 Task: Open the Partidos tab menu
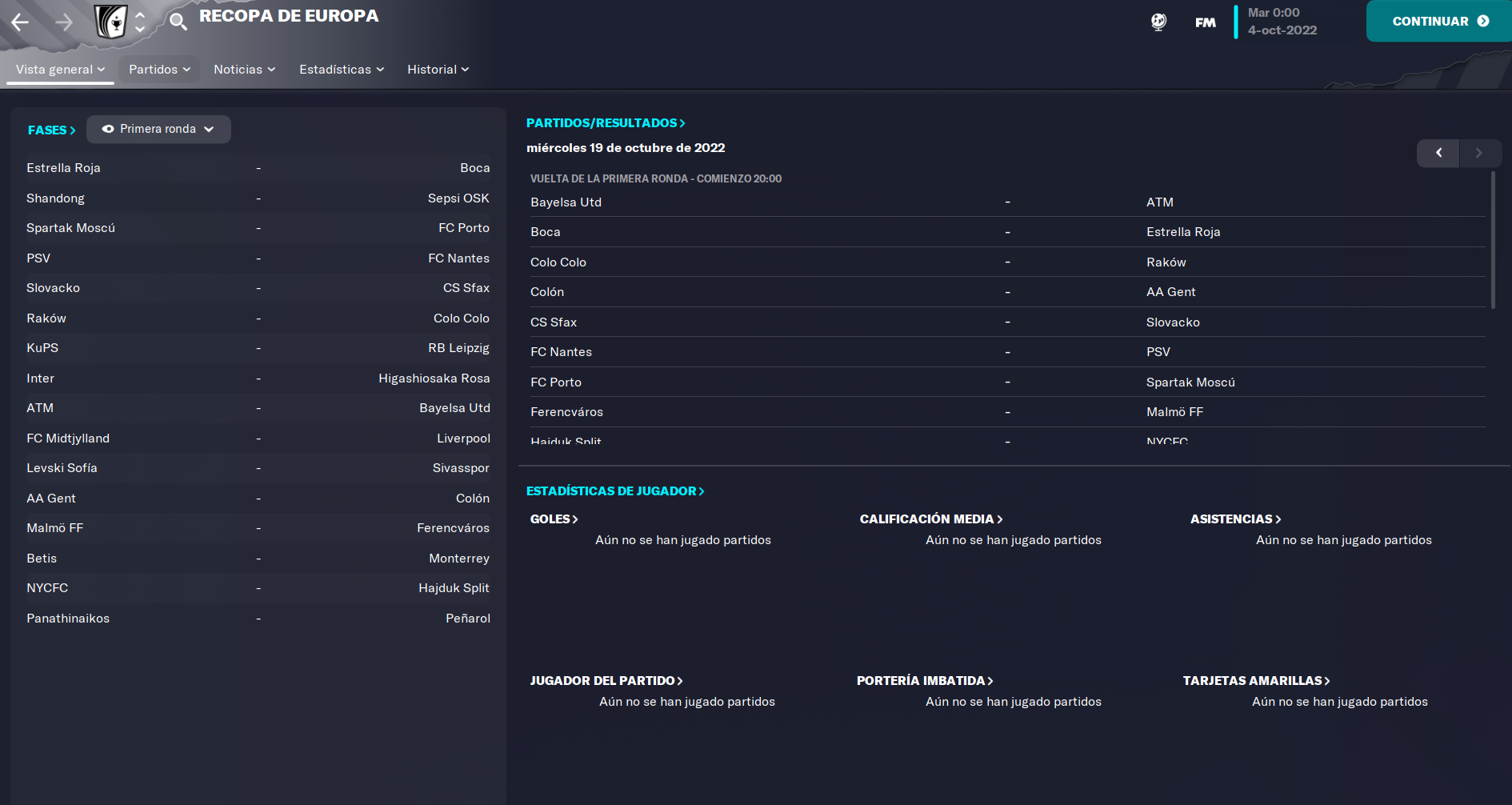pyautogui.click(x=159, y=70)
